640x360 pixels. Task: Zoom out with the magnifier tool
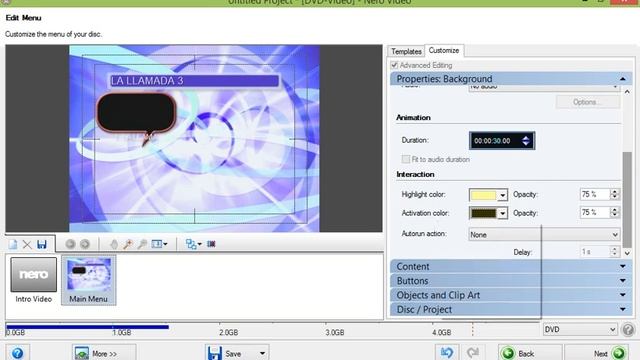[142, 244]
